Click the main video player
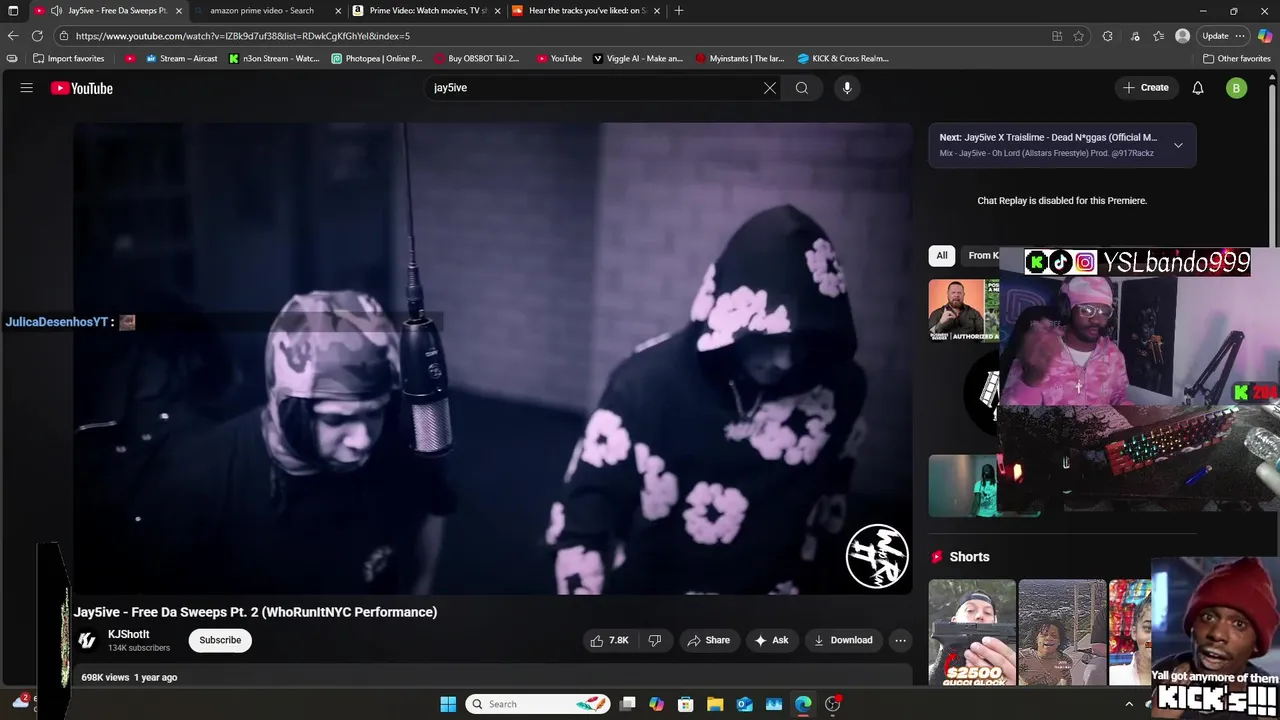The height and width of the screenshot is (720, 1280). [x=493, y=359]
